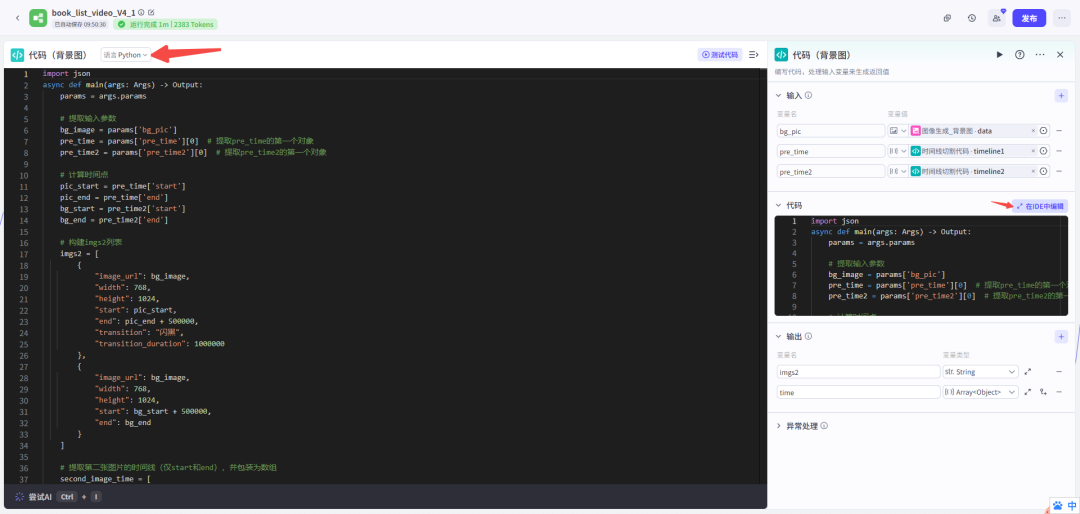Viewport: 1080px width, 514px height.
Task: Click the run complete status badge
Action: [x=165, y=24]
